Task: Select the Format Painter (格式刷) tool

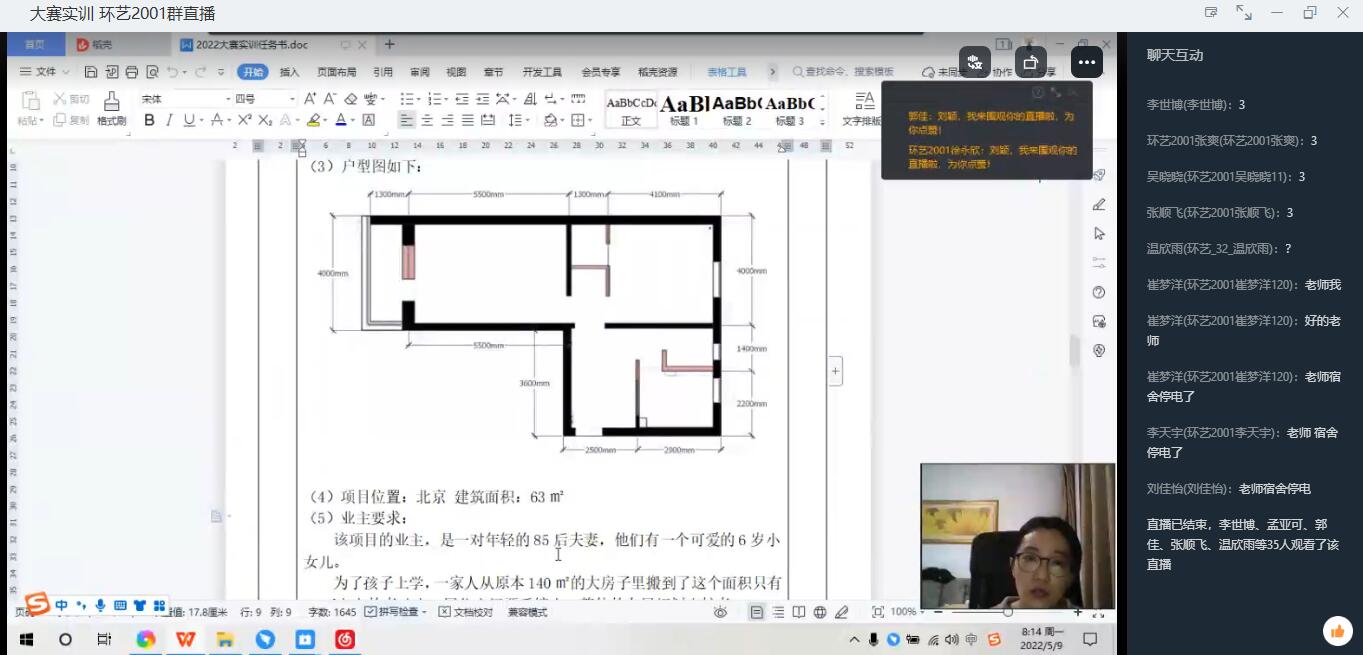Action: click(111, 108)
